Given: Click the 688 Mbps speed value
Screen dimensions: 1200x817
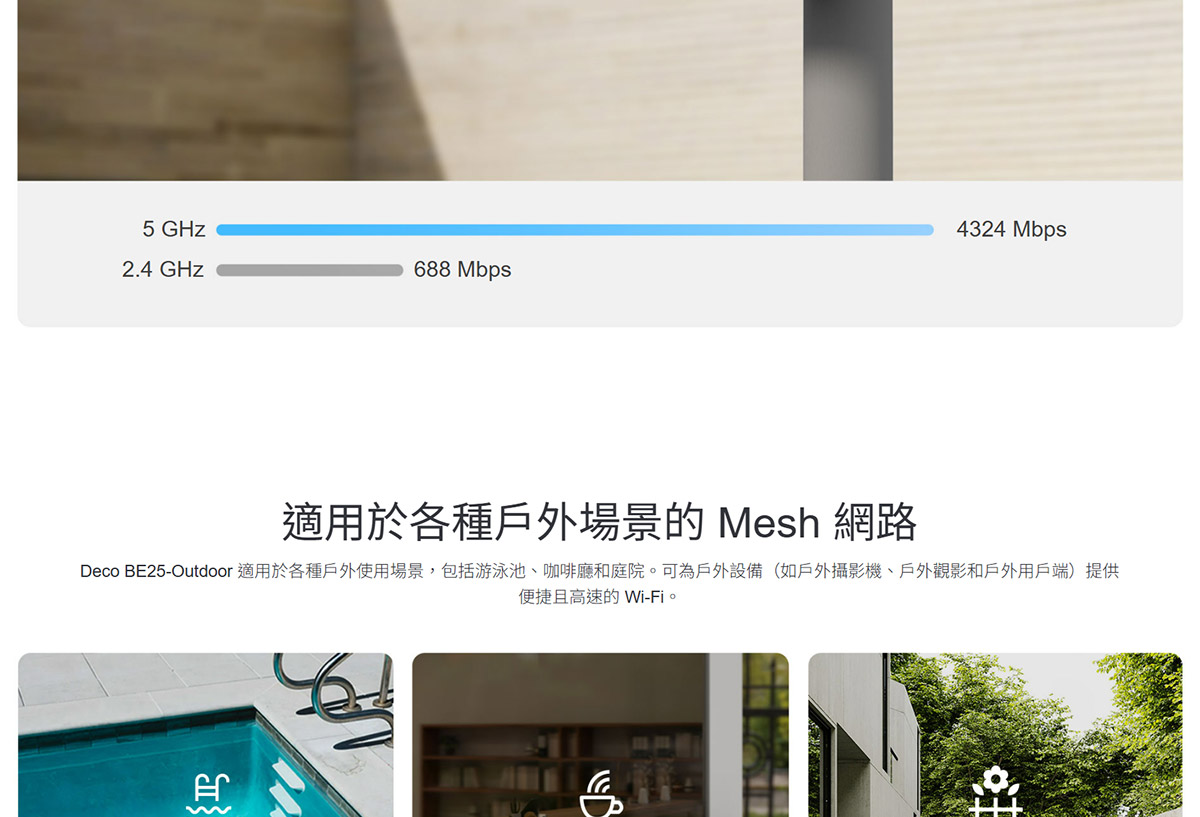Looking at the screenshot, I should click(462, 270).
